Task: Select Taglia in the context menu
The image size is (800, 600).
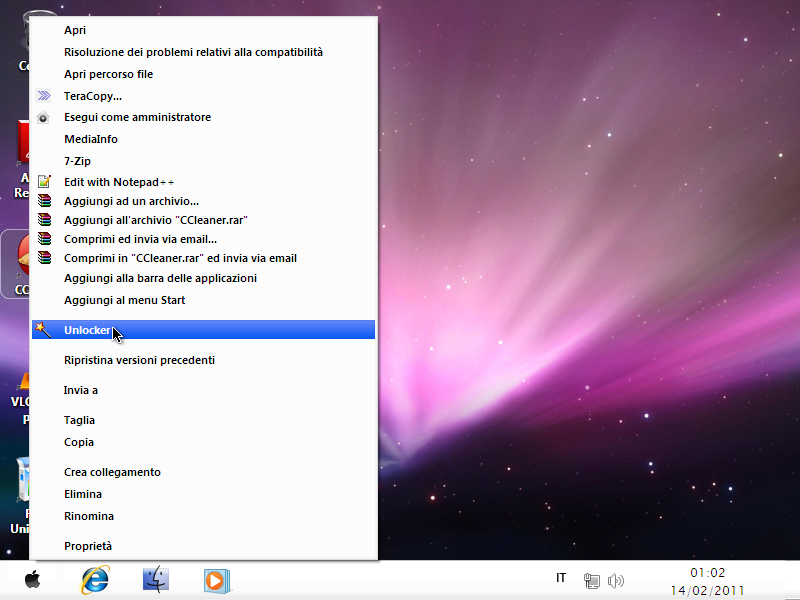Action: pyautogui.click(x=204, y=420)
